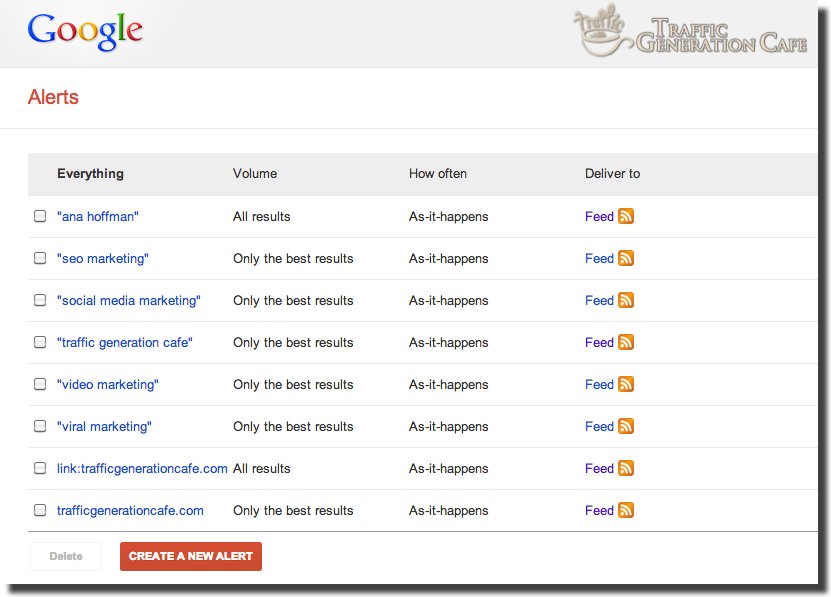Click the Google logo
Viewport: 831px width, 597px height.
(x=85, y=32)
